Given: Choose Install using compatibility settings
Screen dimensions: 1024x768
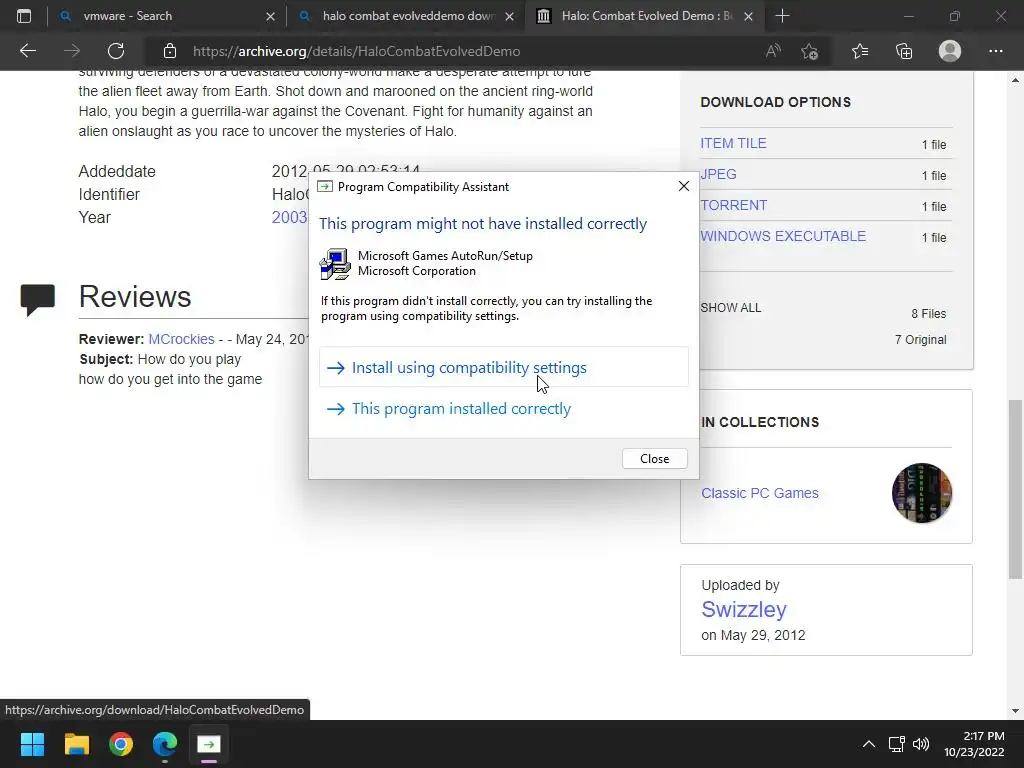Looking at the screenshot, I should (504, 368).
